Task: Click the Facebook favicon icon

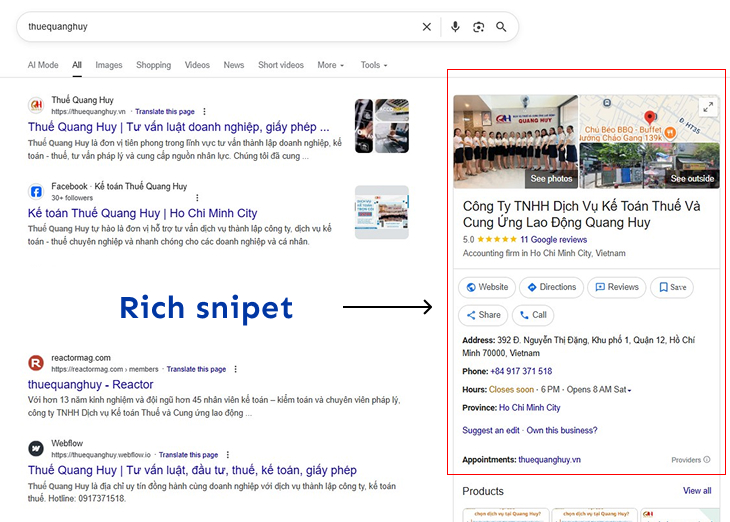Action: (x=36, y=191)
